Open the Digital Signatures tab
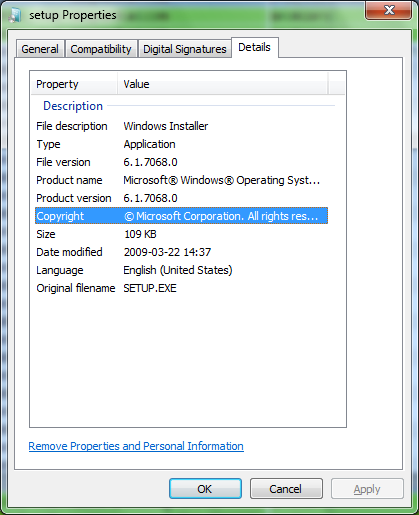This screenshot has width=419, height=515. pyautogui.click(x=185, y=49)
